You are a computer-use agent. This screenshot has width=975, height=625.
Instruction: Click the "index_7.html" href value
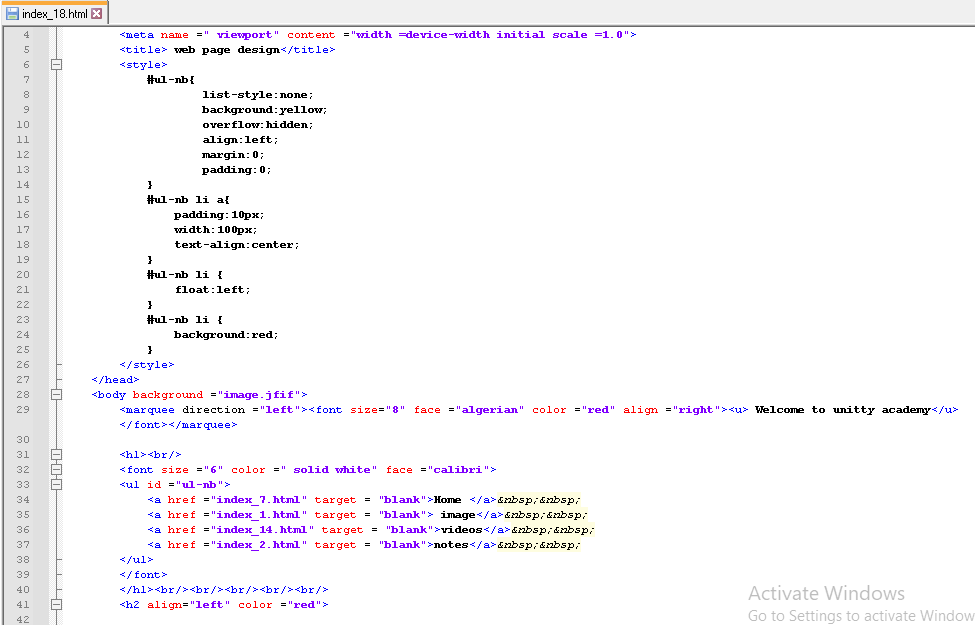(257, 499)
